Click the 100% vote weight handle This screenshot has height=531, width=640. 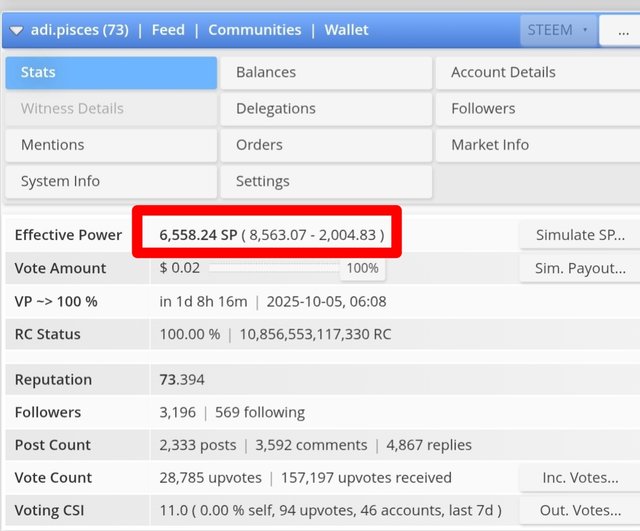(362, 269)
